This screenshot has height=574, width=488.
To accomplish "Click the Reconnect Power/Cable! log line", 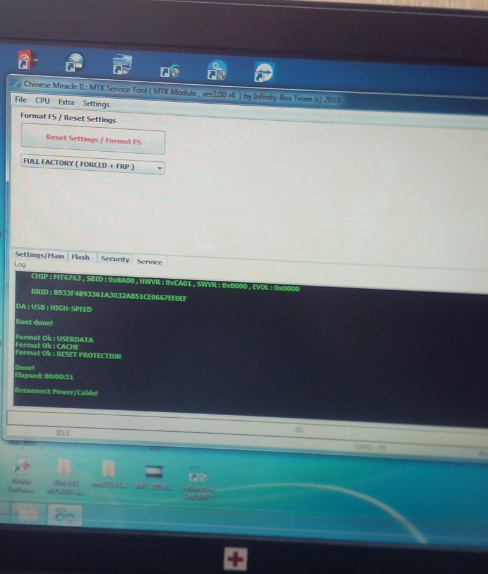I will tap(56, 391).
